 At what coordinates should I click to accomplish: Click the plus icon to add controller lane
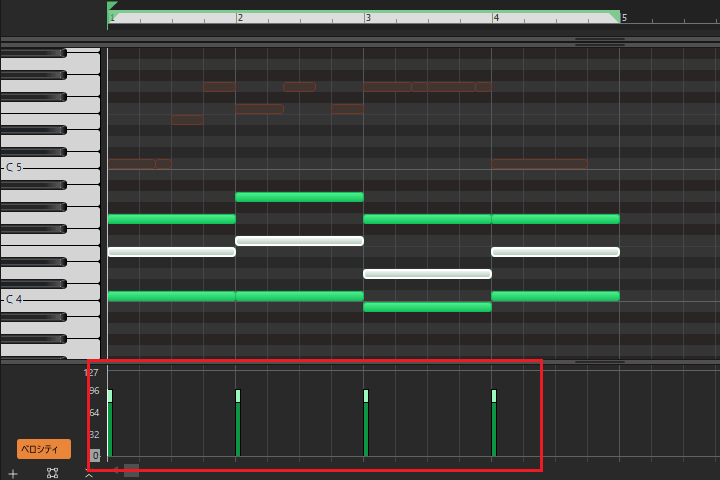(x=13, y=473)
